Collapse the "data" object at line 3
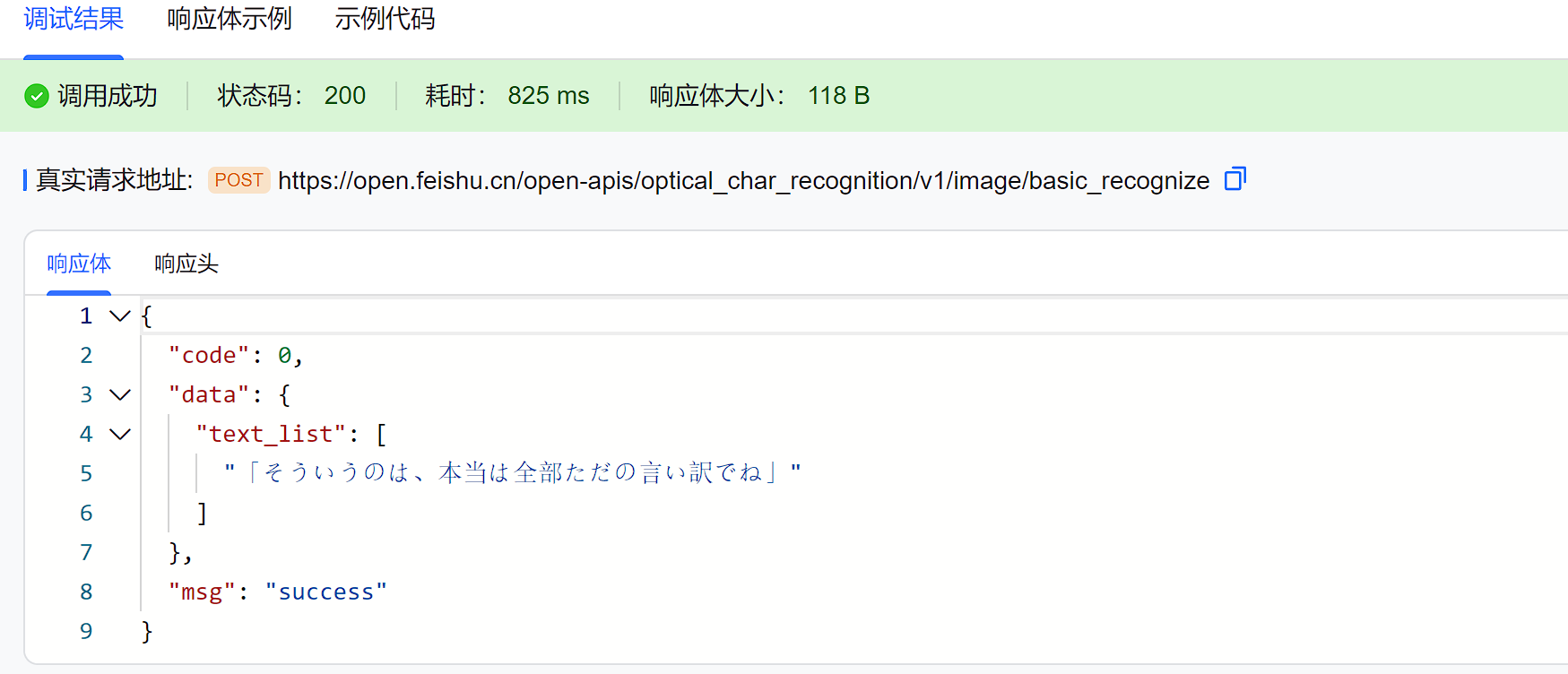 pyautogui.click(x=119, y=394)
